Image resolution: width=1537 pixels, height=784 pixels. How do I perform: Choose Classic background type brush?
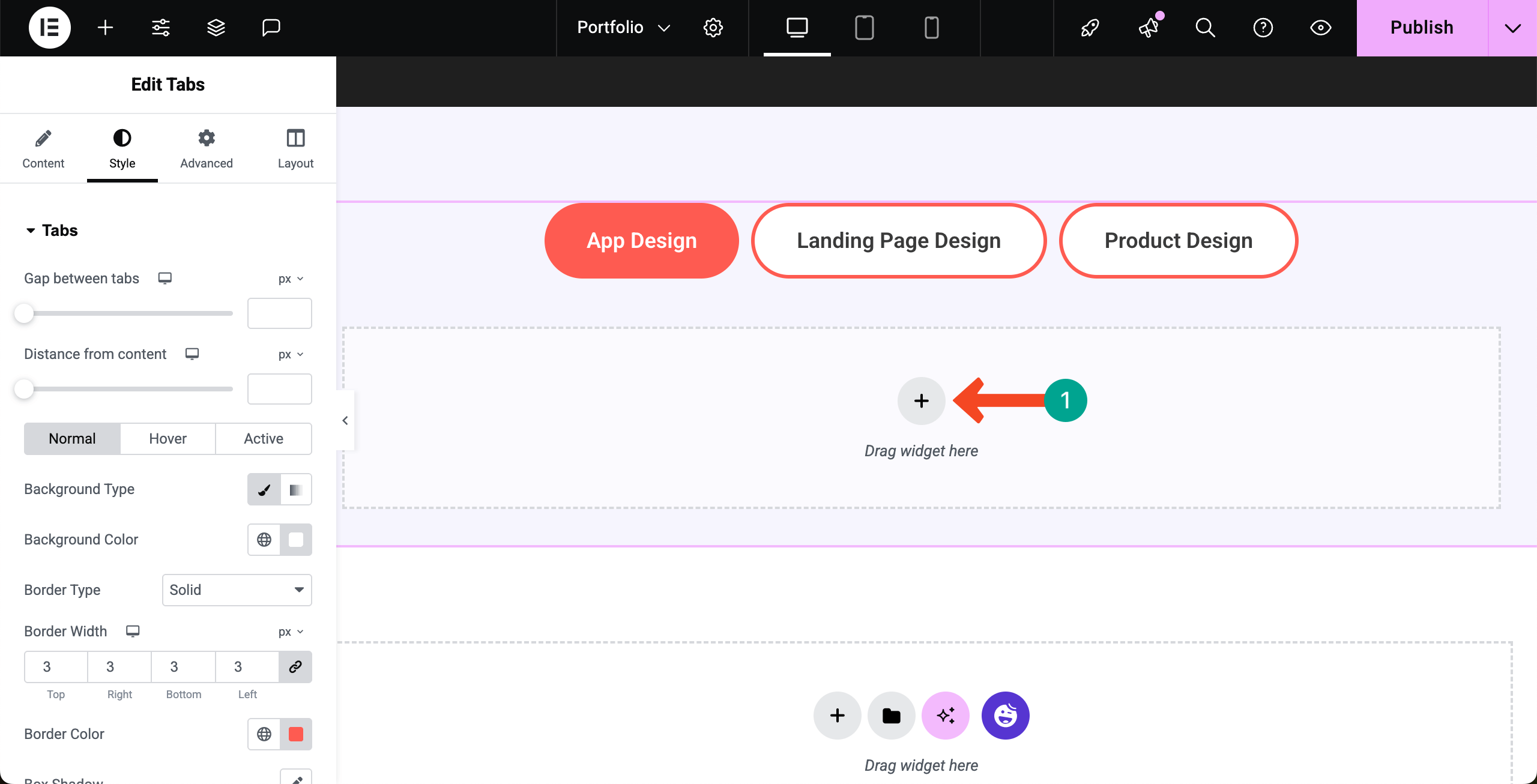pos(264,489)
